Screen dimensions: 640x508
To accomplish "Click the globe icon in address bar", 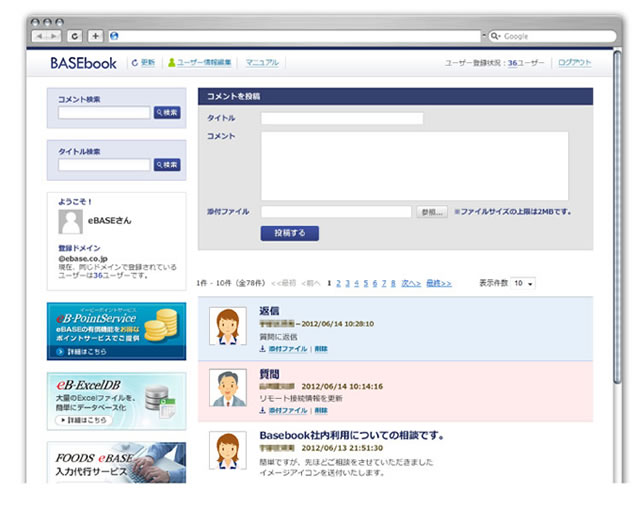I will (x=114, y=36).
